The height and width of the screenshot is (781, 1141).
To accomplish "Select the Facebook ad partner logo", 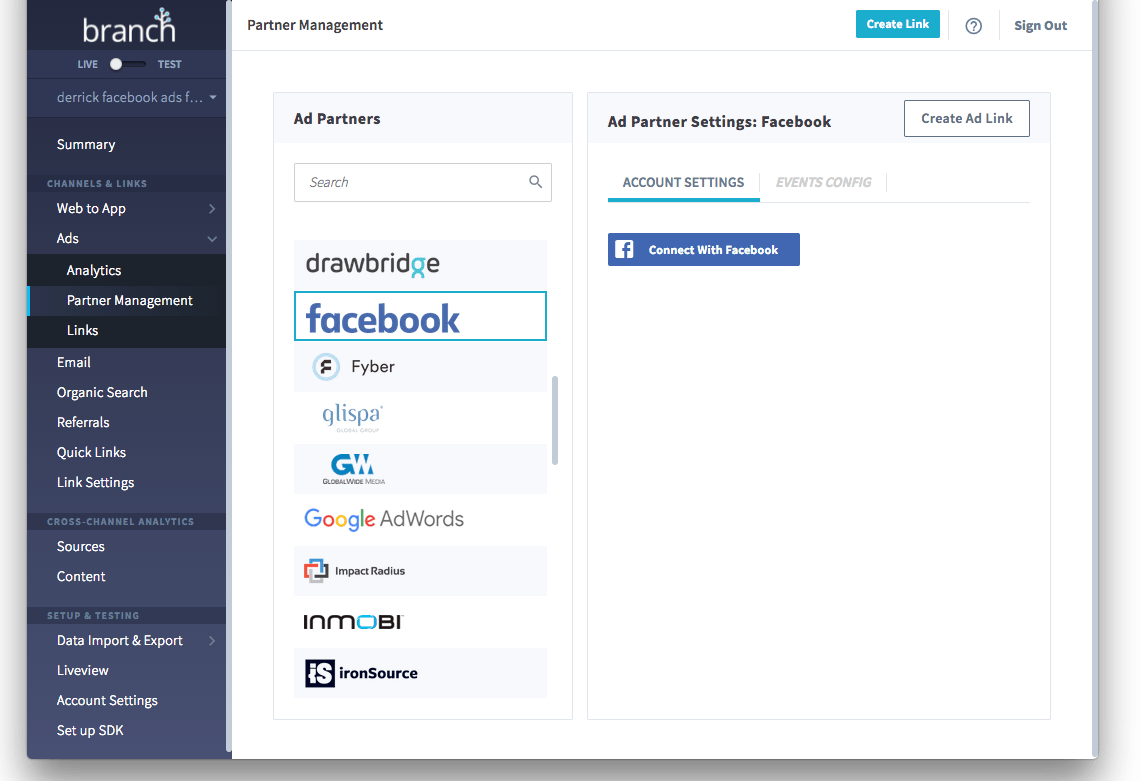I will [419, 315].
